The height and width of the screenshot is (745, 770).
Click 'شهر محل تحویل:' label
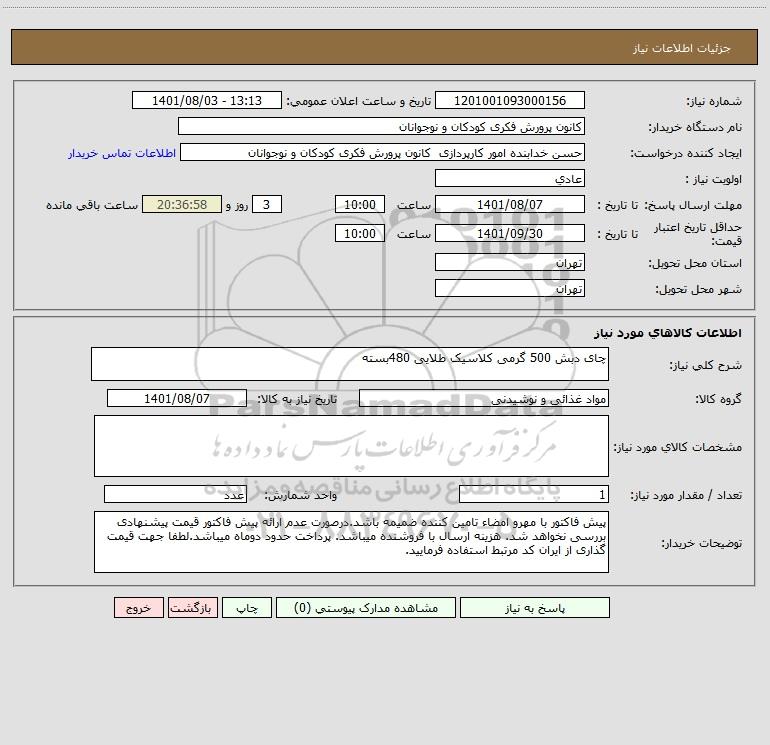(699, 290)
